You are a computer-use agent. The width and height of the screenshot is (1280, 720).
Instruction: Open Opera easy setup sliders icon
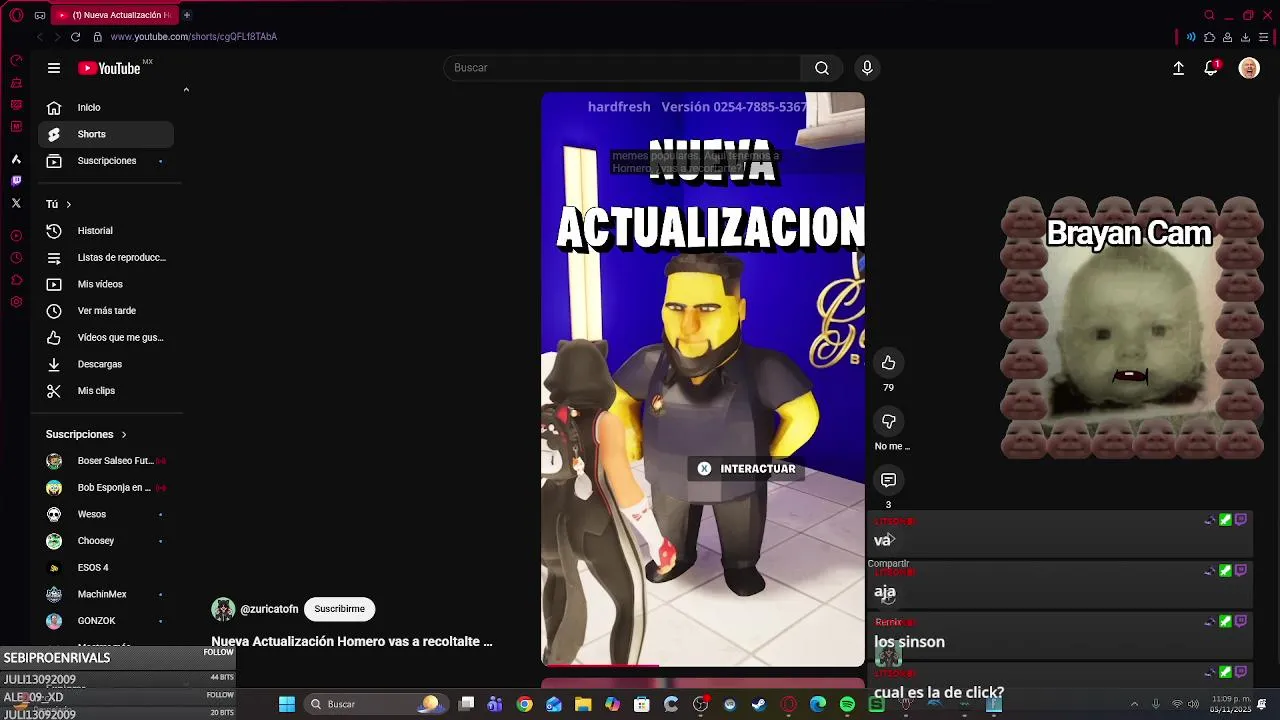(1264, 37)
